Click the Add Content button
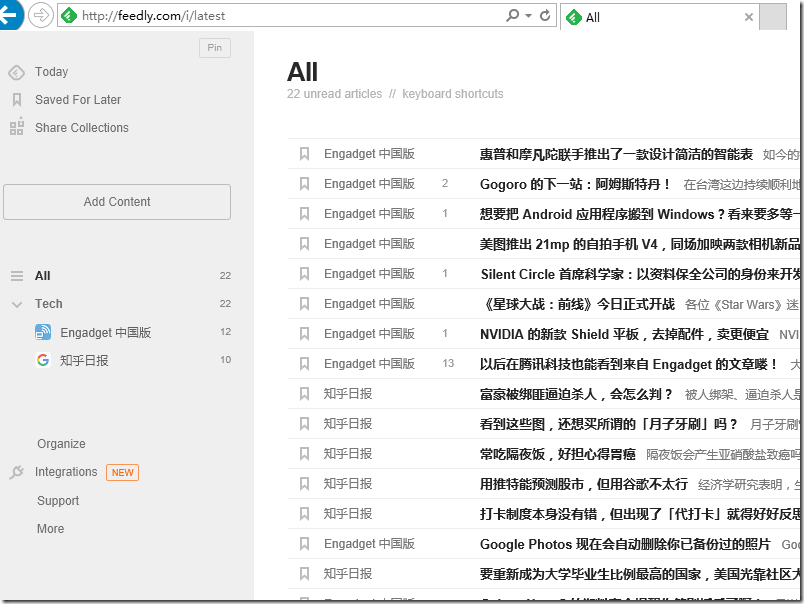The width and height of the screenshot is (804, 604). pos(117,202)
